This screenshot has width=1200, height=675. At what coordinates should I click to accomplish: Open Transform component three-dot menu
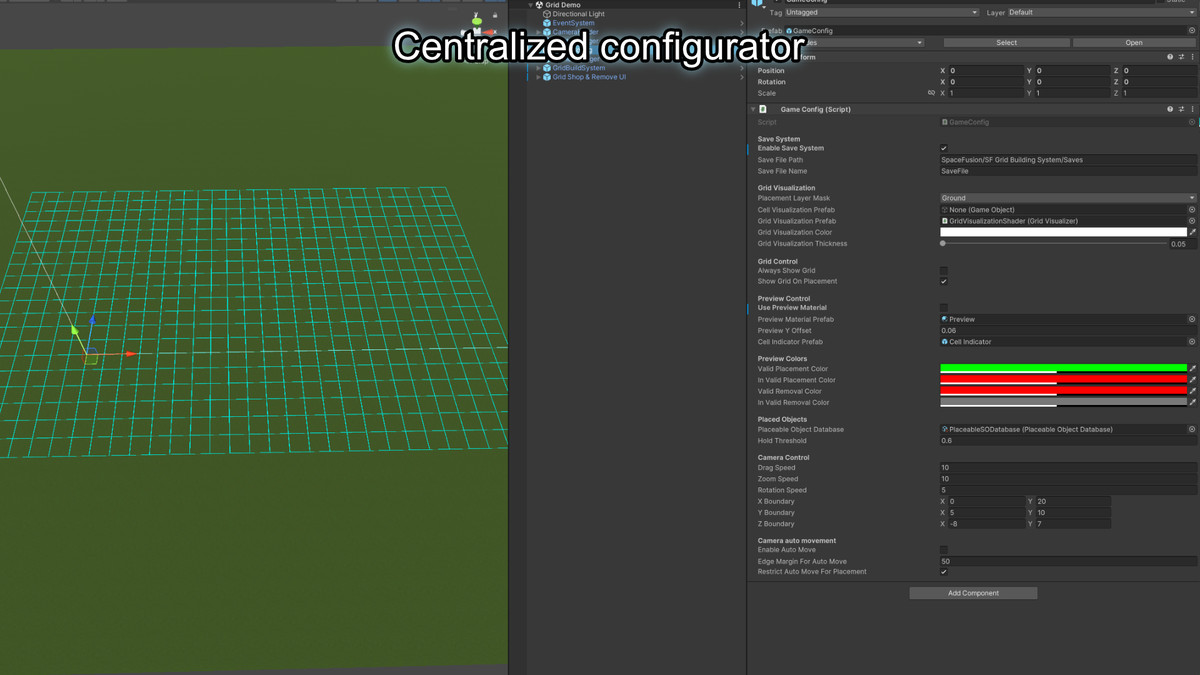click(x=1192, y=57)
